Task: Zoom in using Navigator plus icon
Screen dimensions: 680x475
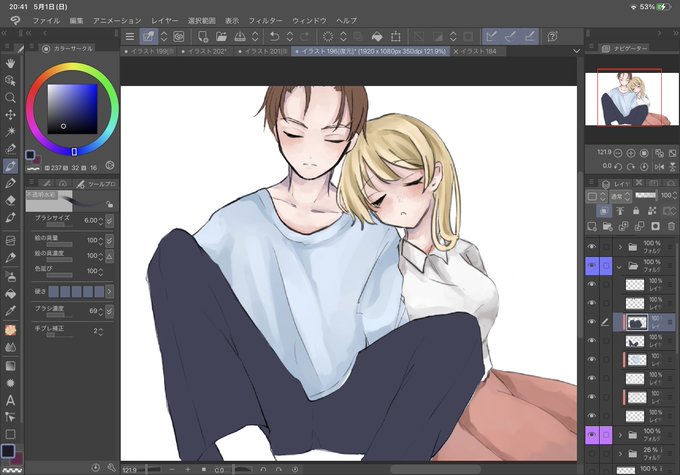Action: 631,153
